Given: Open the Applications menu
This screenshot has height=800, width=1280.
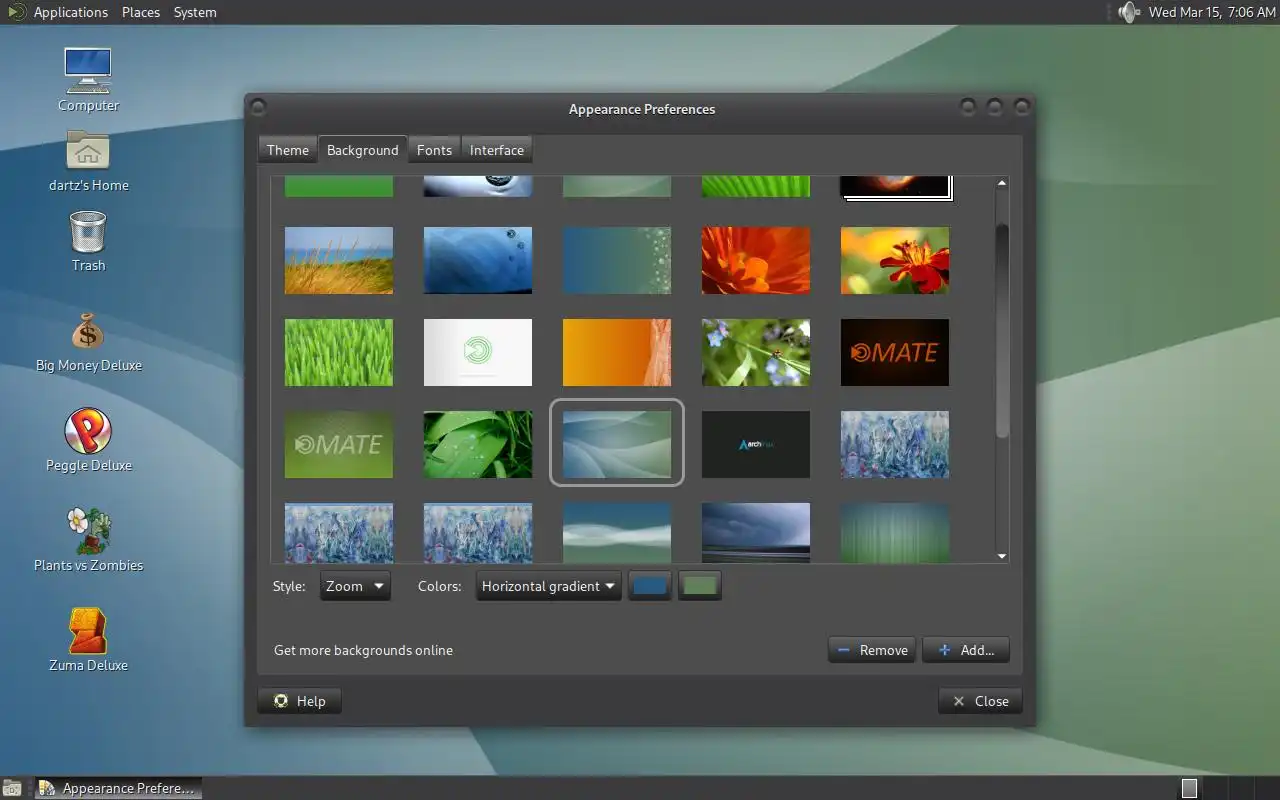Looking at the screenshot, I should point(70,12).
